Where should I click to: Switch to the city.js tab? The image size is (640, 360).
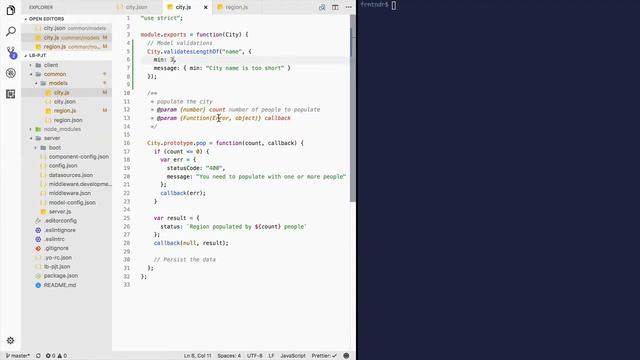(183, 7)
